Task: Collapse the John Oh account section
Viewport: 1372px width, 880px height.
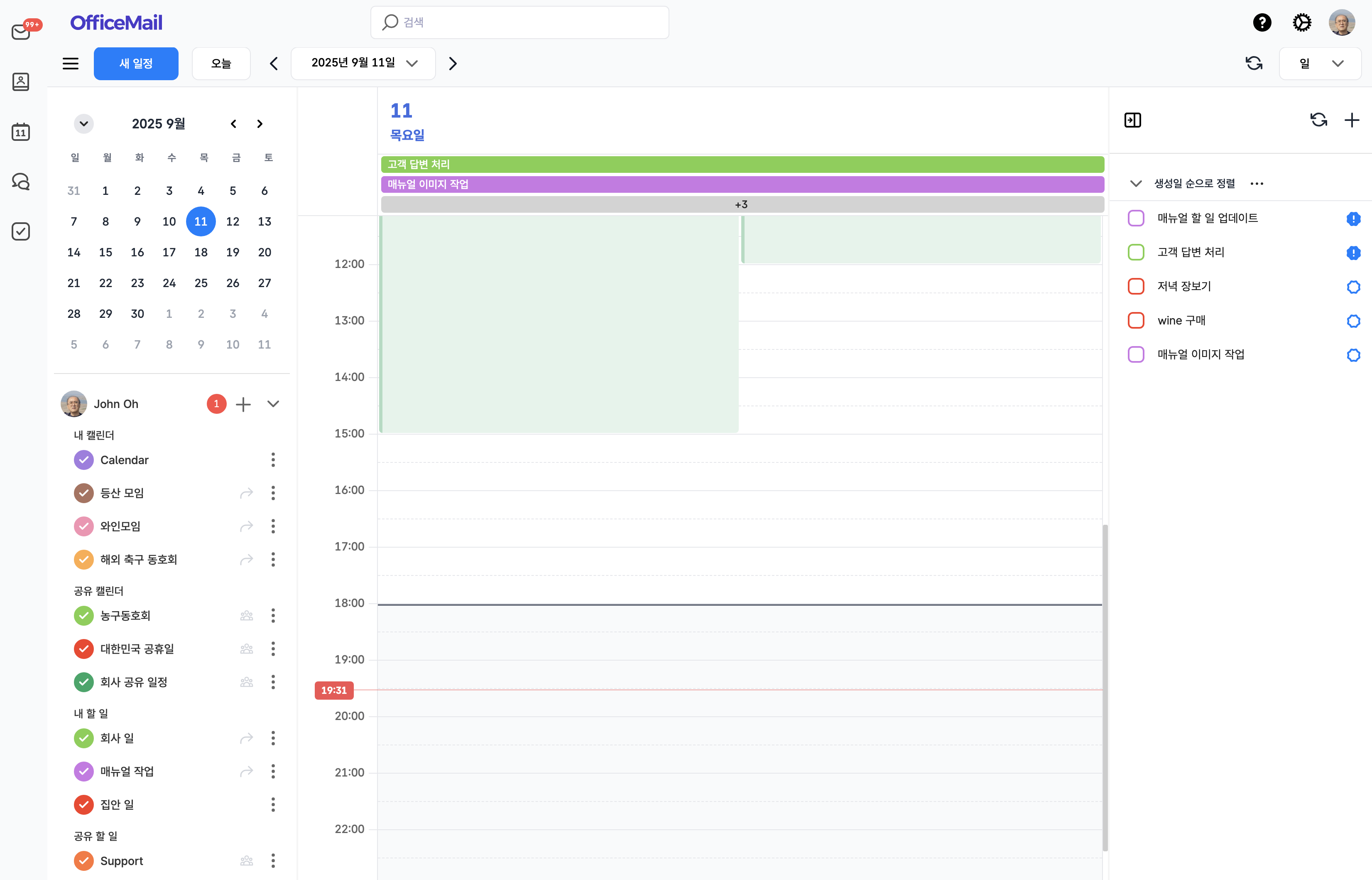Action: [273, 404]
